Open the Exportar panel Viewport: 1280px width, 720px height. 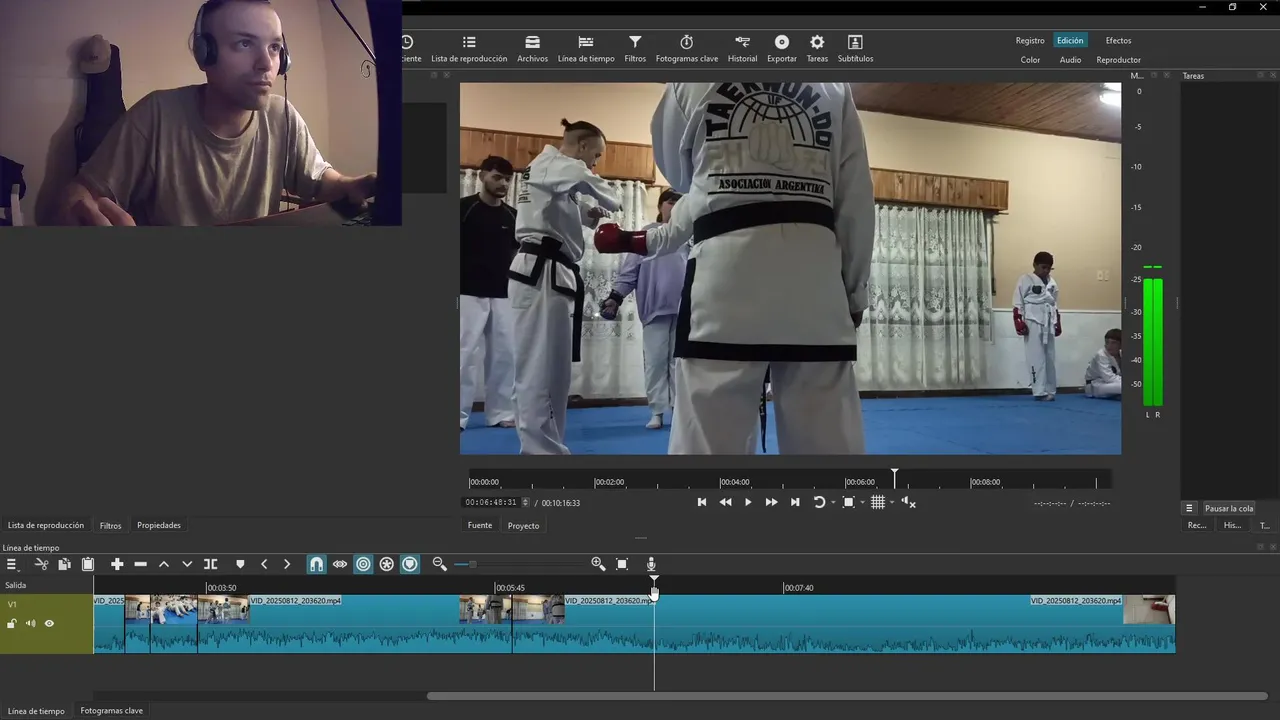click(x=782, y=49)
